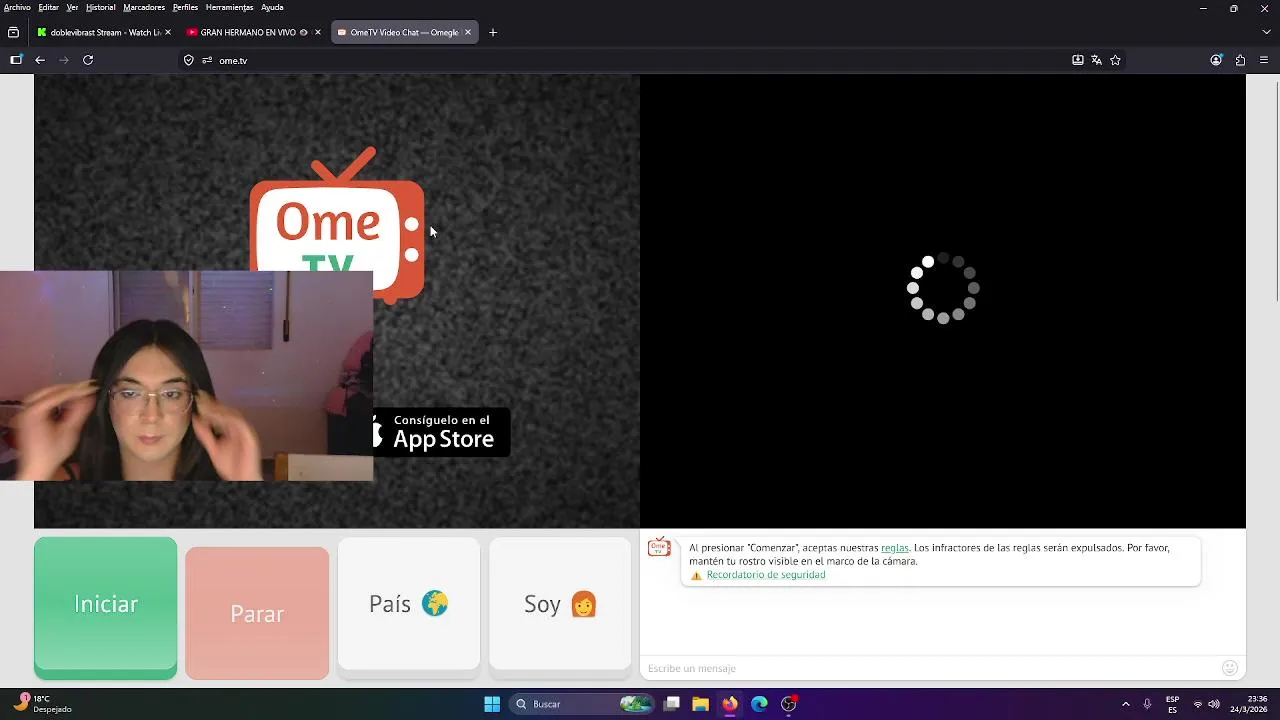Open the emoji picker smiley icon
This screenshot has width=1280, height=720.
click(1230, 668)
